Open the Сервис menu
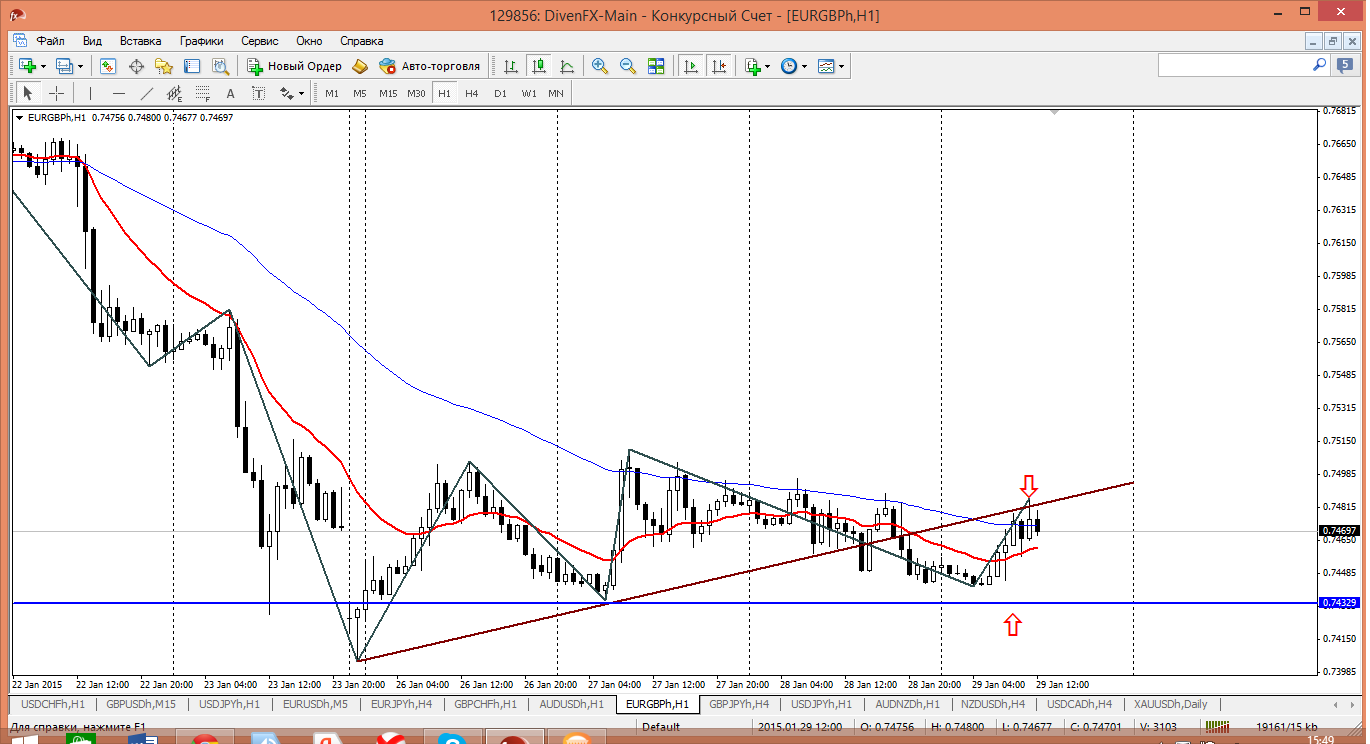 coord(260,41)
